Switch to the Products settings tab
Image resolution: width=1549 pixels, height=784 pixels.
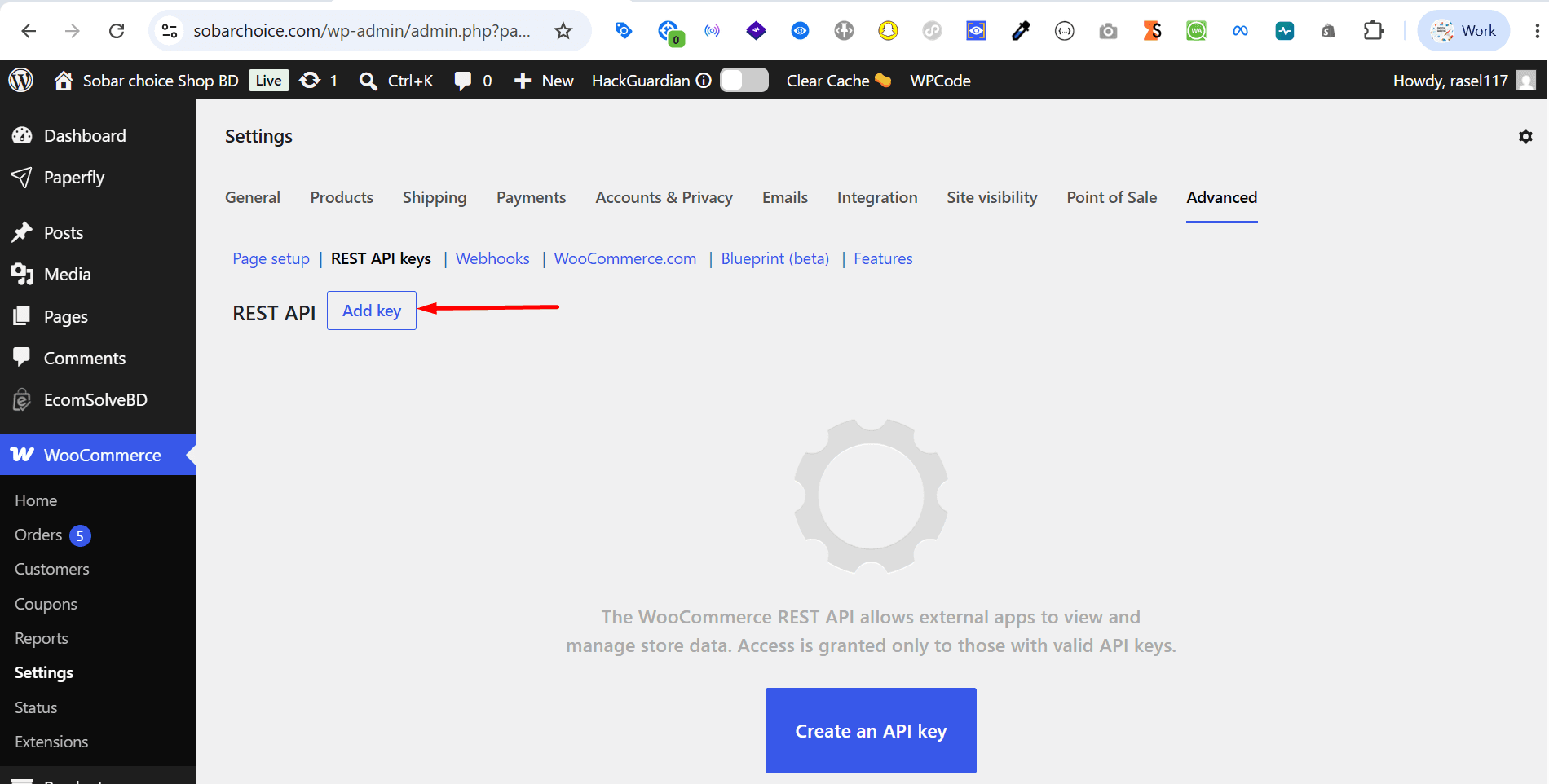tap(342, 197)
